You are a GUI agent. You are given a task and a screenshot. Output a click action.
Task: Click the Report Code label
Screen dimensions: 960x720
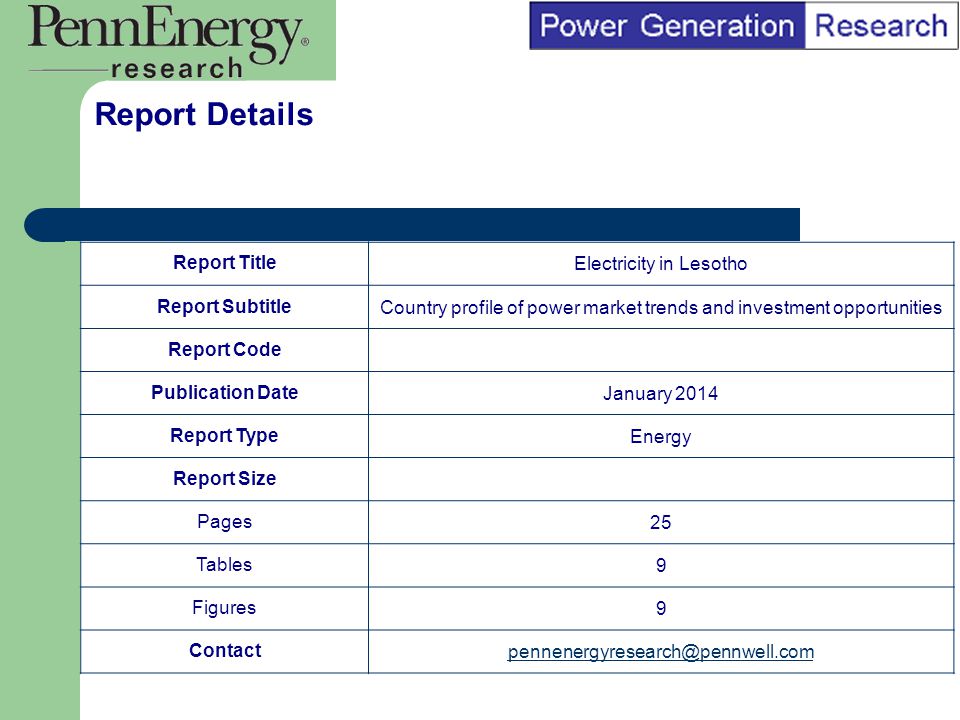[x=225, y=350]
